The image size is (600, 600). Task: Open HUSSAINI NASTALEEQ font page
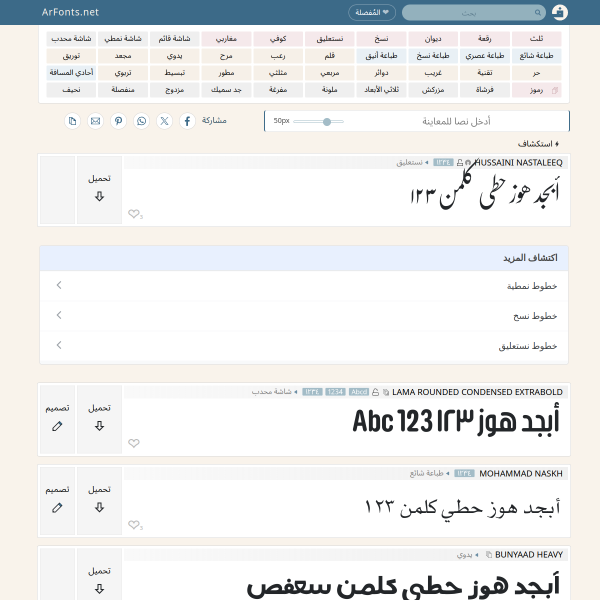point(518,163)
